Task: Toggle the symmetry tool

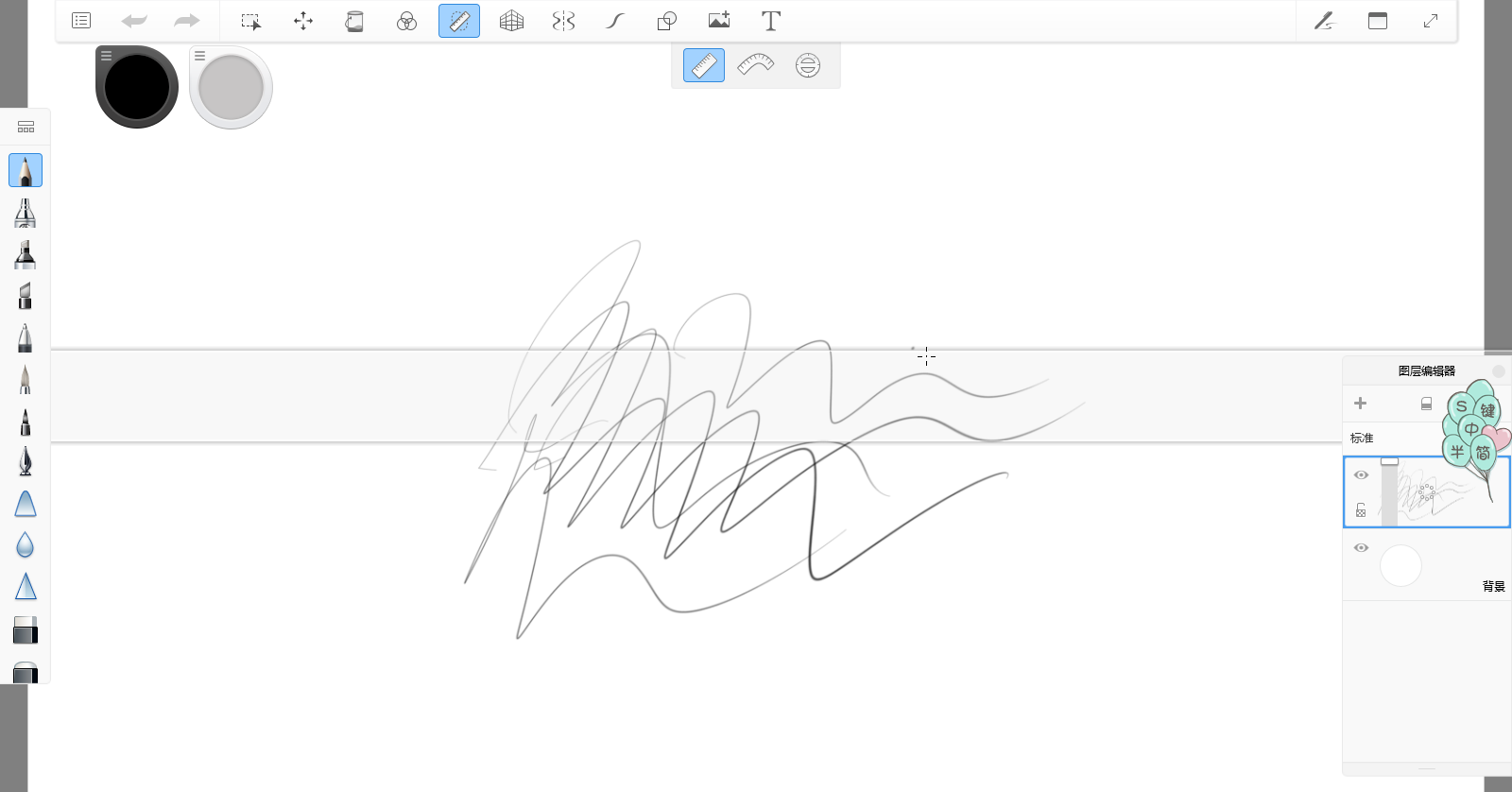Action: coord(563,21)
